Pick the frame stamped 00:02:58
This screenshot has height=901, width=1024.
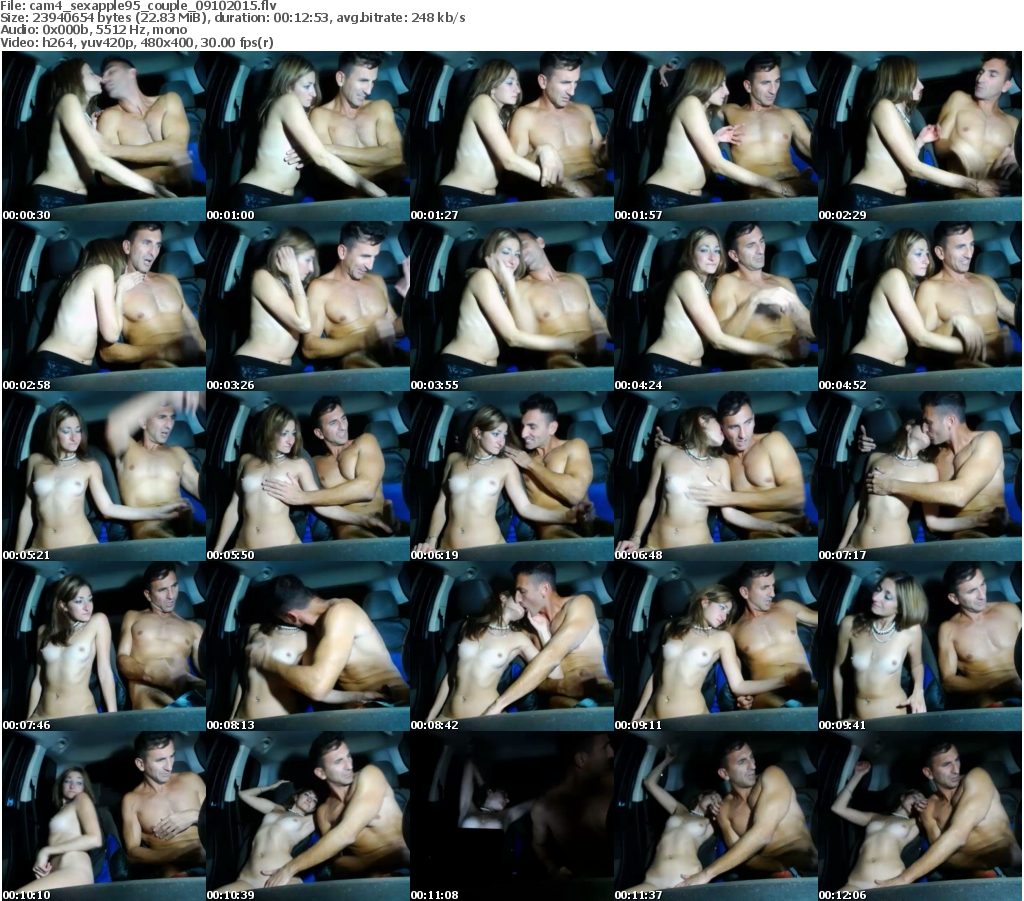pyautogui.click(x=104, y=306)
